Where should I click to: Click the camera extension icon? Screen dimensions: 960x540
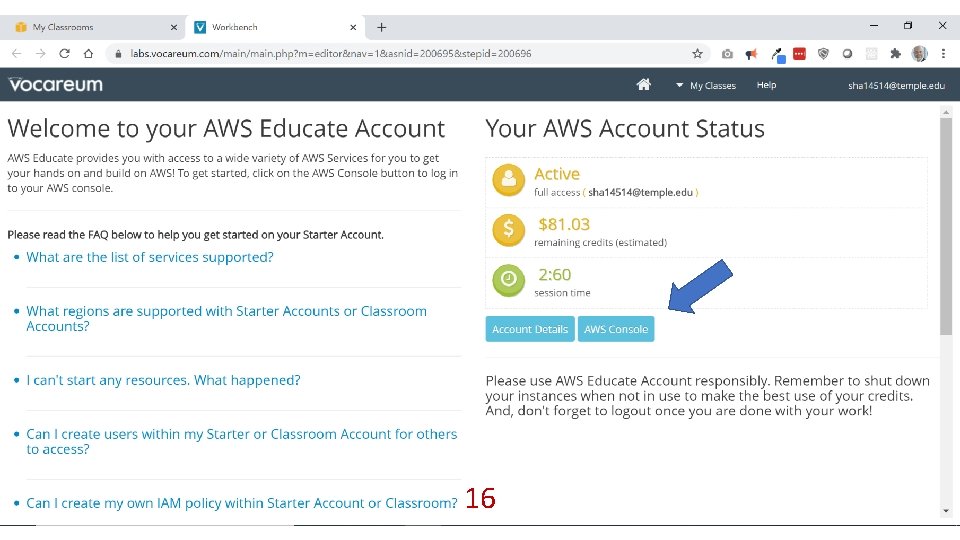[727, 54]
